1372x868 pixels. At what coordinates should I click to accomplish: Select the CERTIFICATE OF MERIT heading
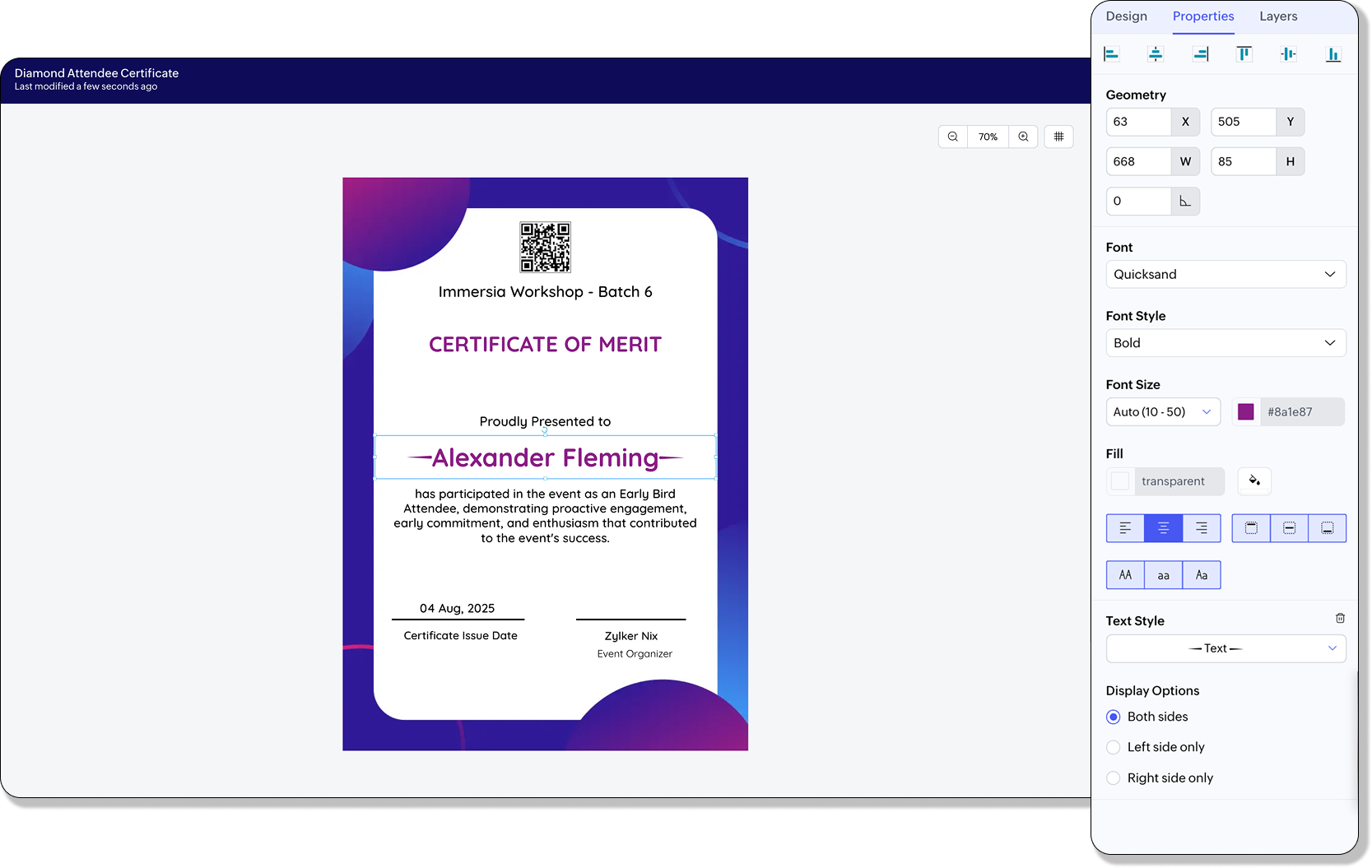click(x=545, y=345)
